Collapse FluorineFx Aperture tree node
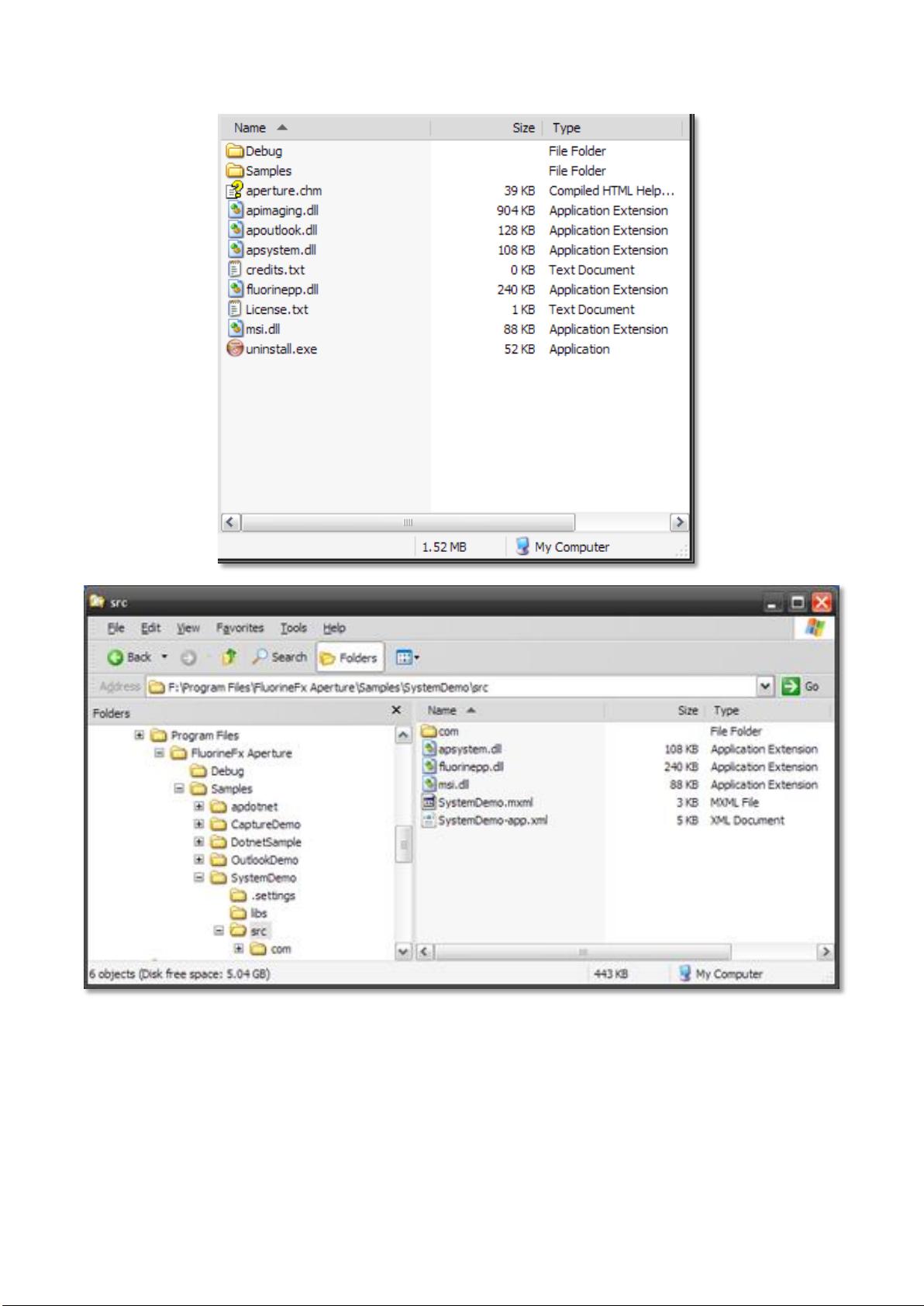This screenshot has width=924, height=1306. click(159, 753)
